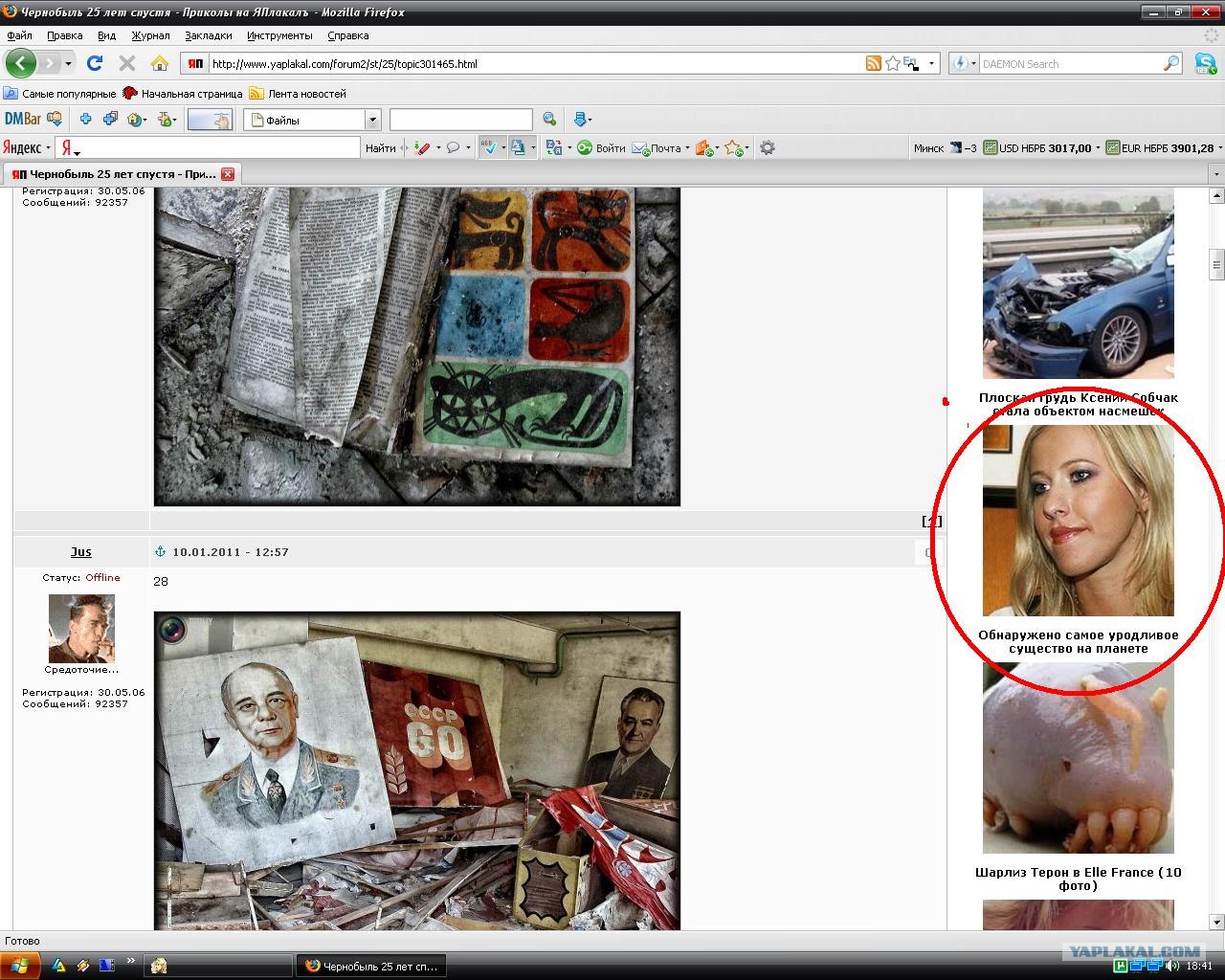Image resolution: width=1225 pixels, height=980 pixels.
Task: Open the address bar history dropdown
Action: (931, 64)
